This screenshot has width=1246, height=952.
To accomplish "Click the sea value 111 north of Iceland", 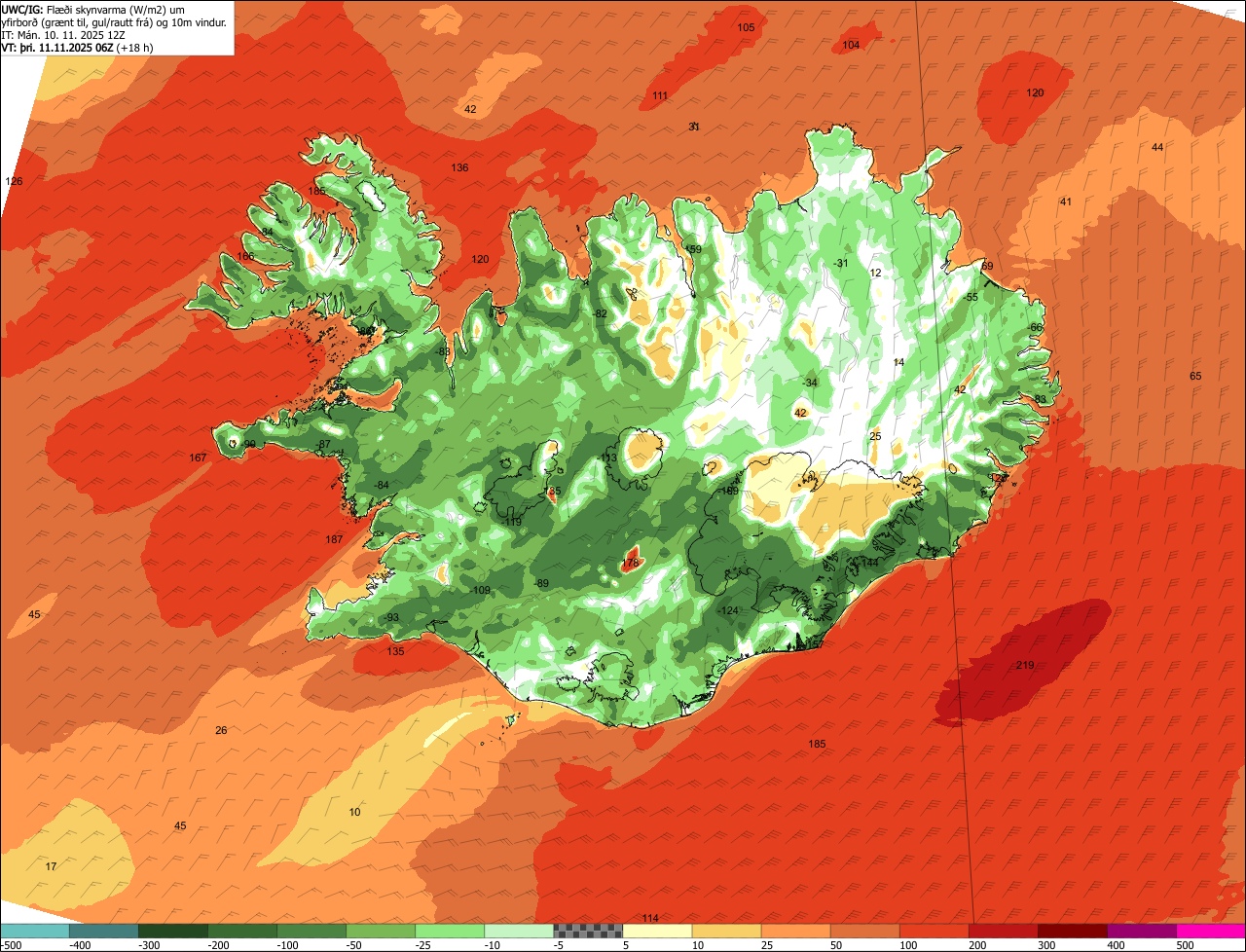I will 660,95.
